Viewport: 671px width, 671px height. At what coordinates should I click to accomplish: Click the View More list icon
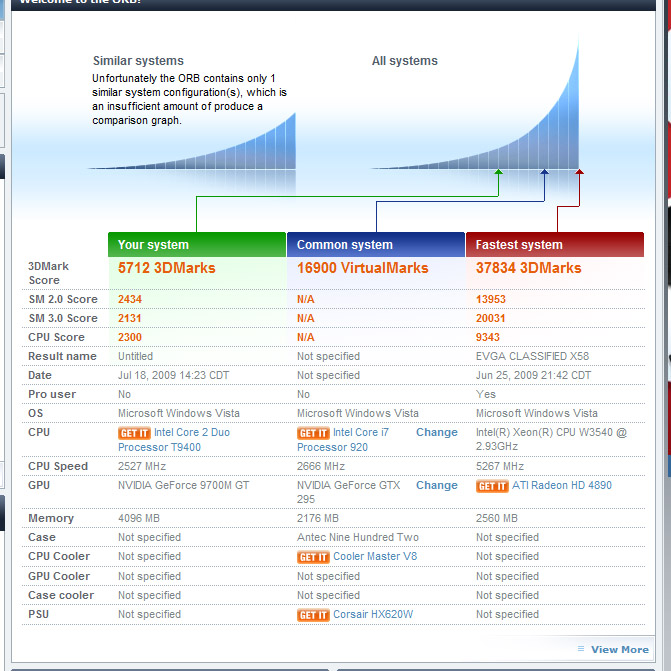coord(581,649)
